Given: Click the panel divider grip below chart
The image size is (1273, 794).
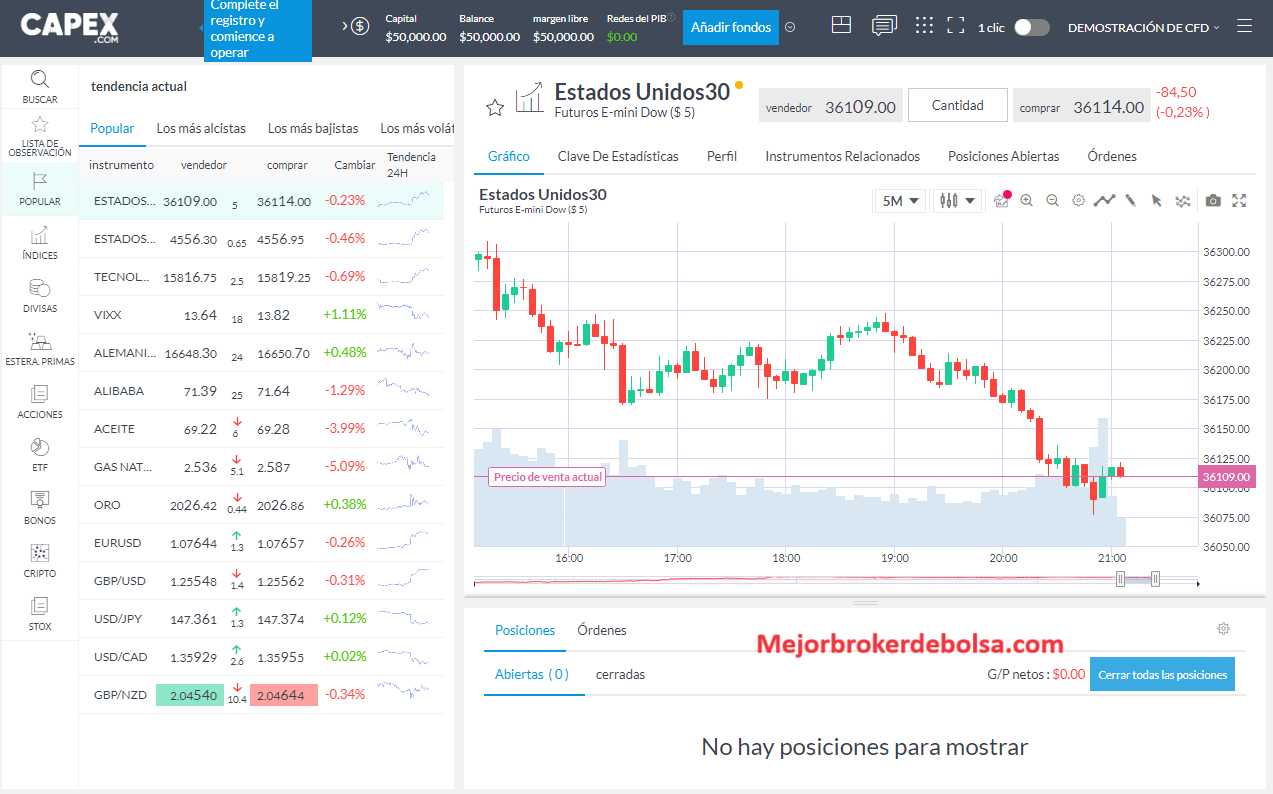Looking at the screenshot, I should 865,602.
